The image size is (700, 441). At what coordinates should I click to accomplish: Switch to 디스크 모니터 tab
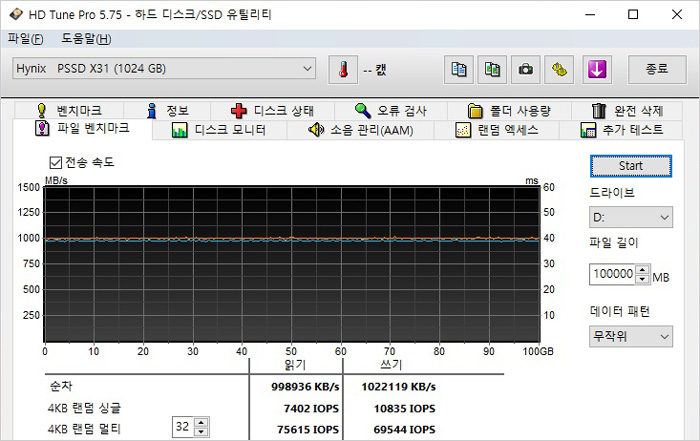click(219, 130)
